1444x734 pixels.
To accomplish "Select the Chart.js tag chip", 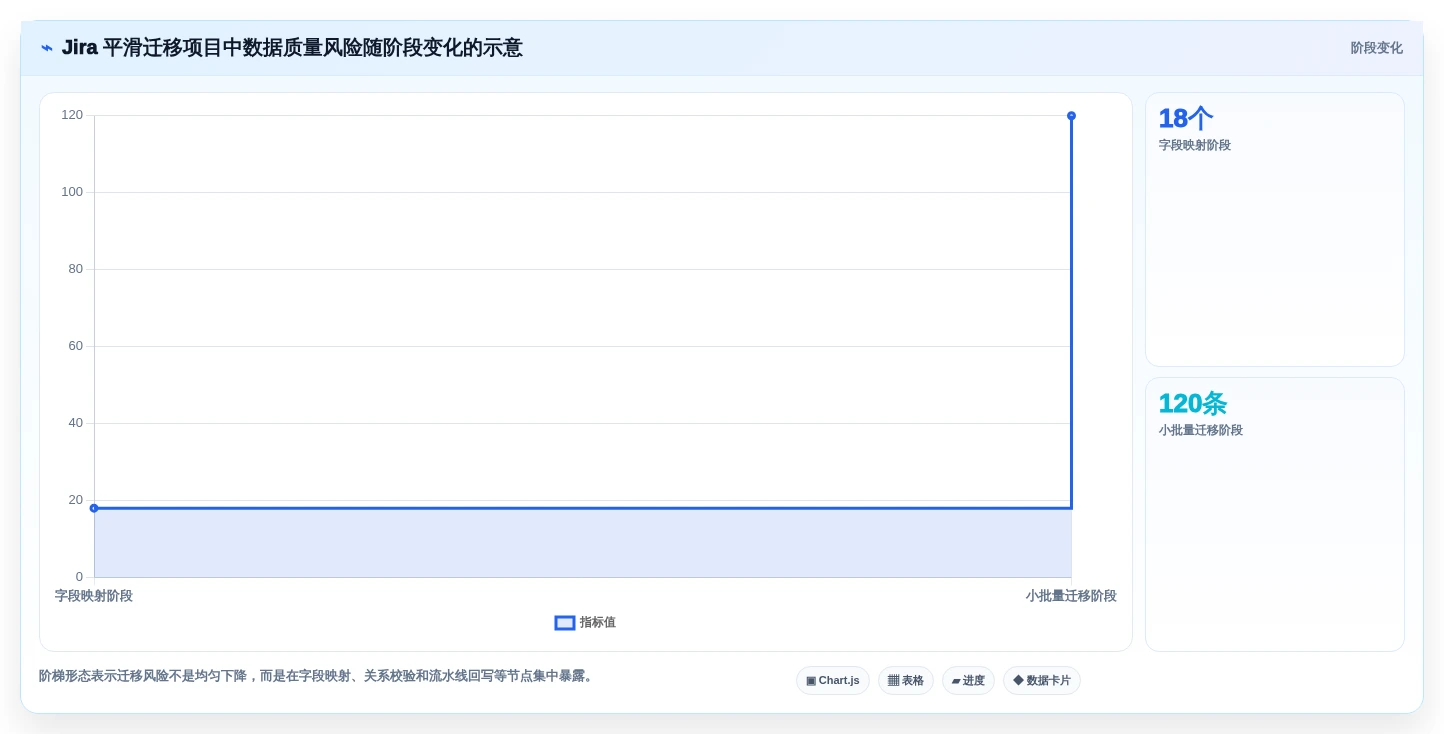I will coord(833,681).
